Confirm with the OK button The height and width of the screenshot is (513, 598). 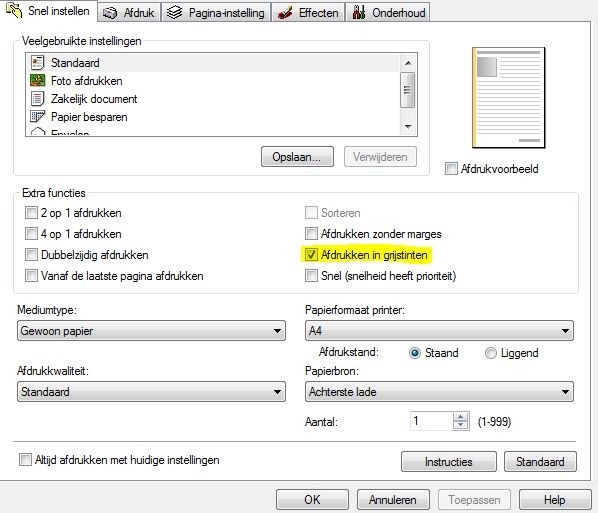click(x=312, y=500)
